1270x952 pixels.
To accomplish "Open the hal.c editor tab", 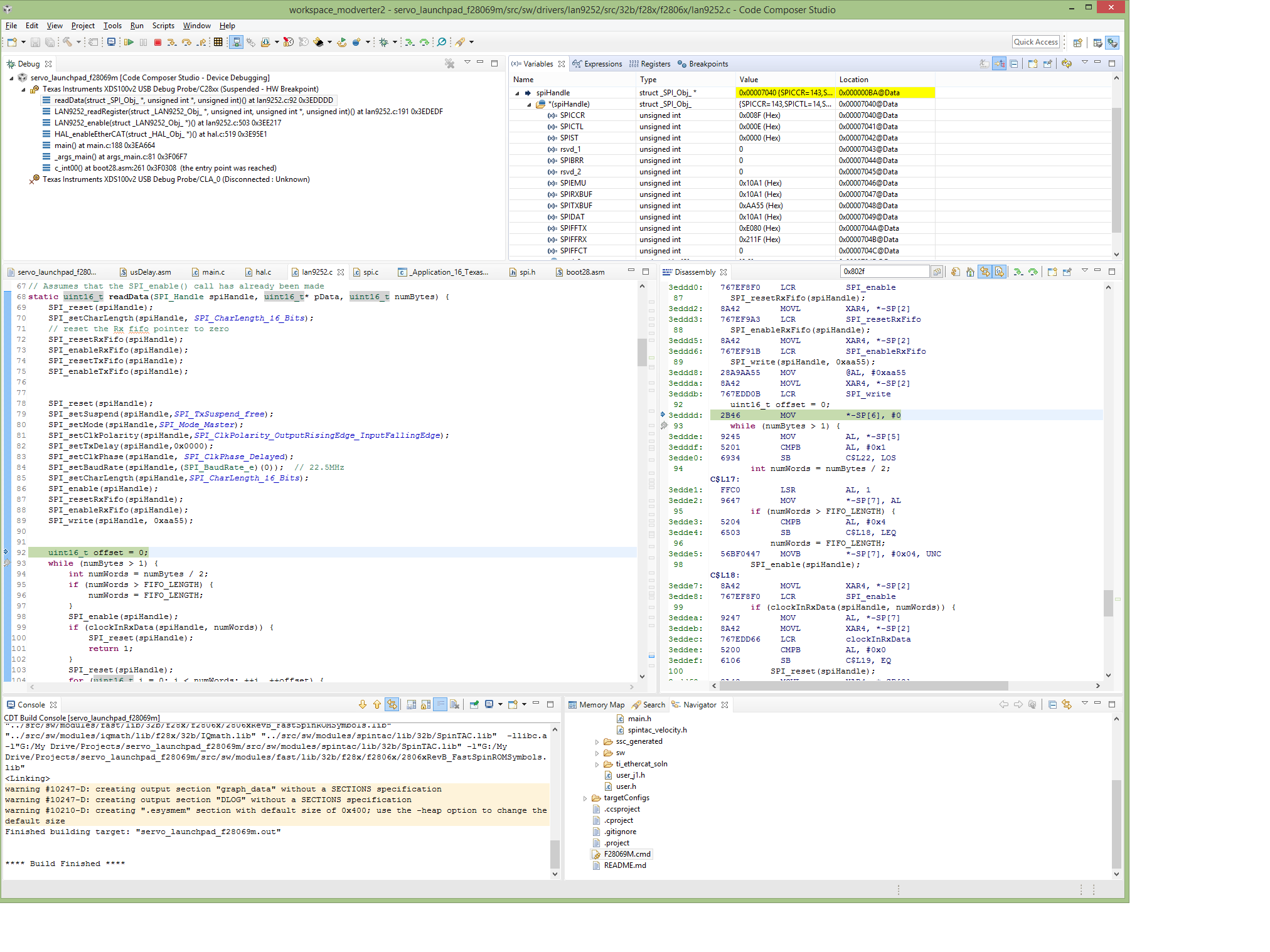I will coord(258,272).
